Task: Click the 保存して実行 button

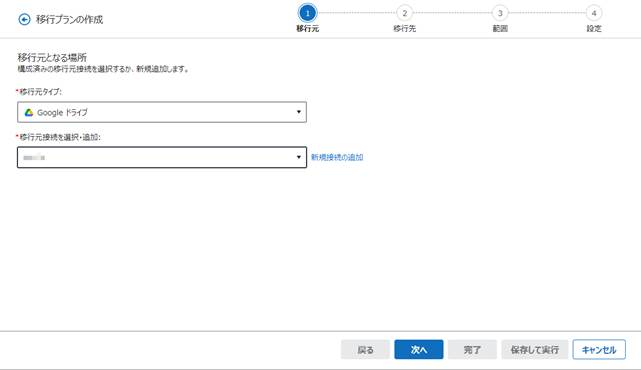Action: pos(535,350)
